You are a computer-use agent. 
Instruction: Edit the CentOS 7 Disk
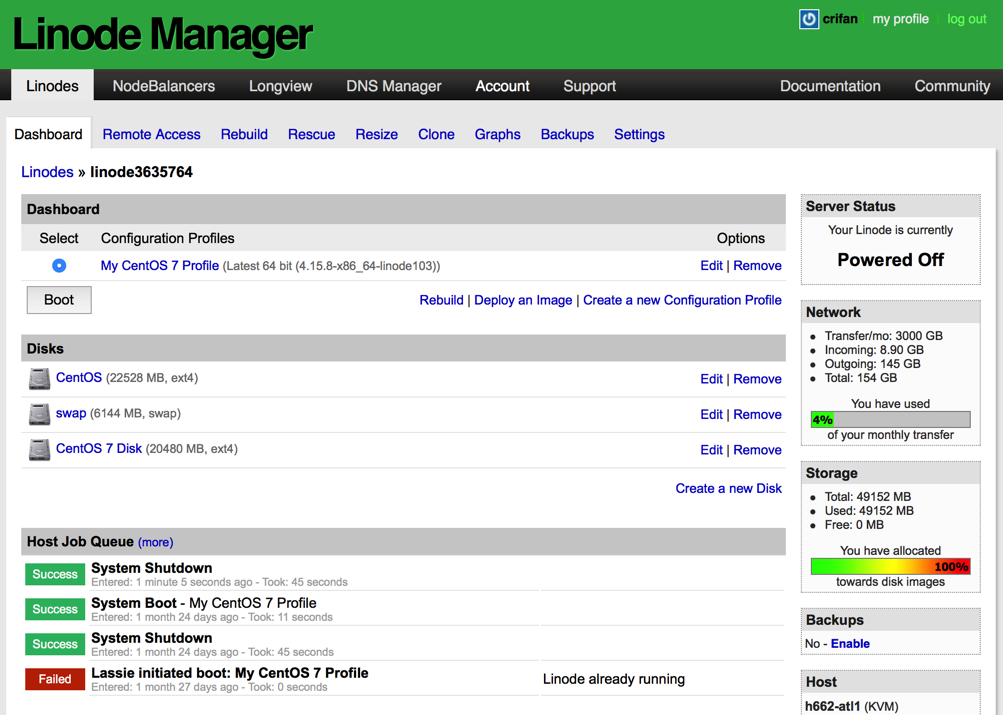(711, 450)
